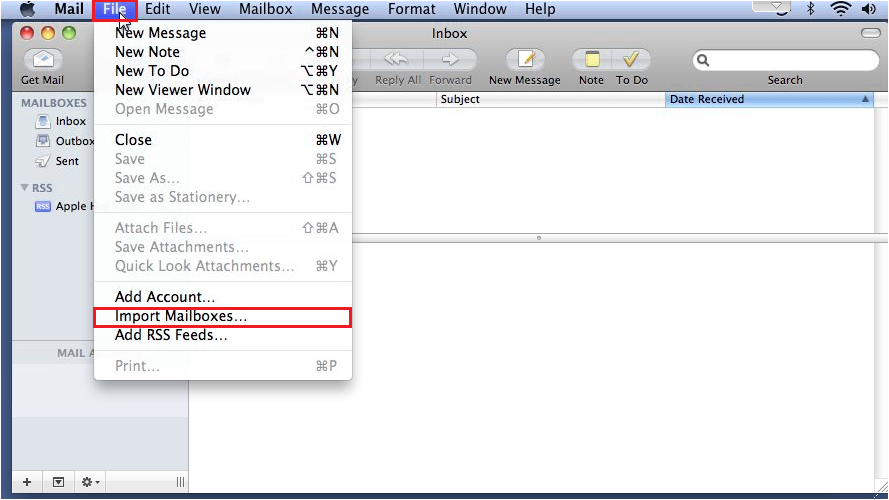Click the sidebar width grip handle
Screen dimensions: 889x500
180,482
